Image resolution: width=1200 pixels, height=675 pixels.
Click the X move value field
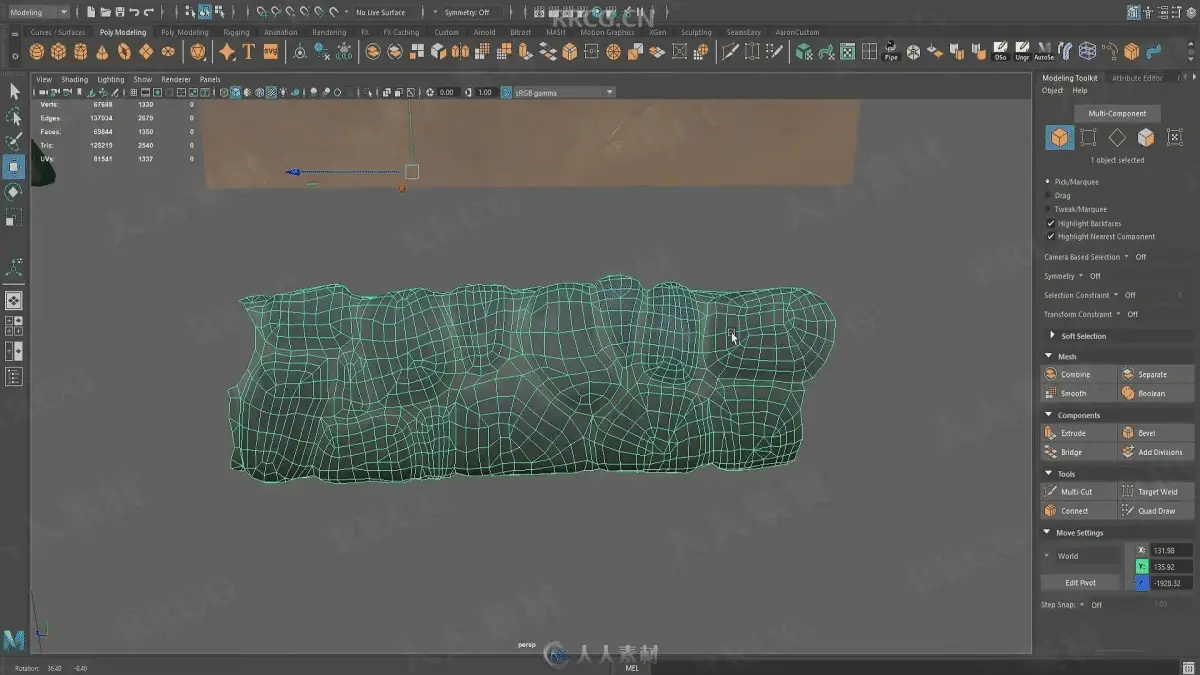(x=1171, y=551)
